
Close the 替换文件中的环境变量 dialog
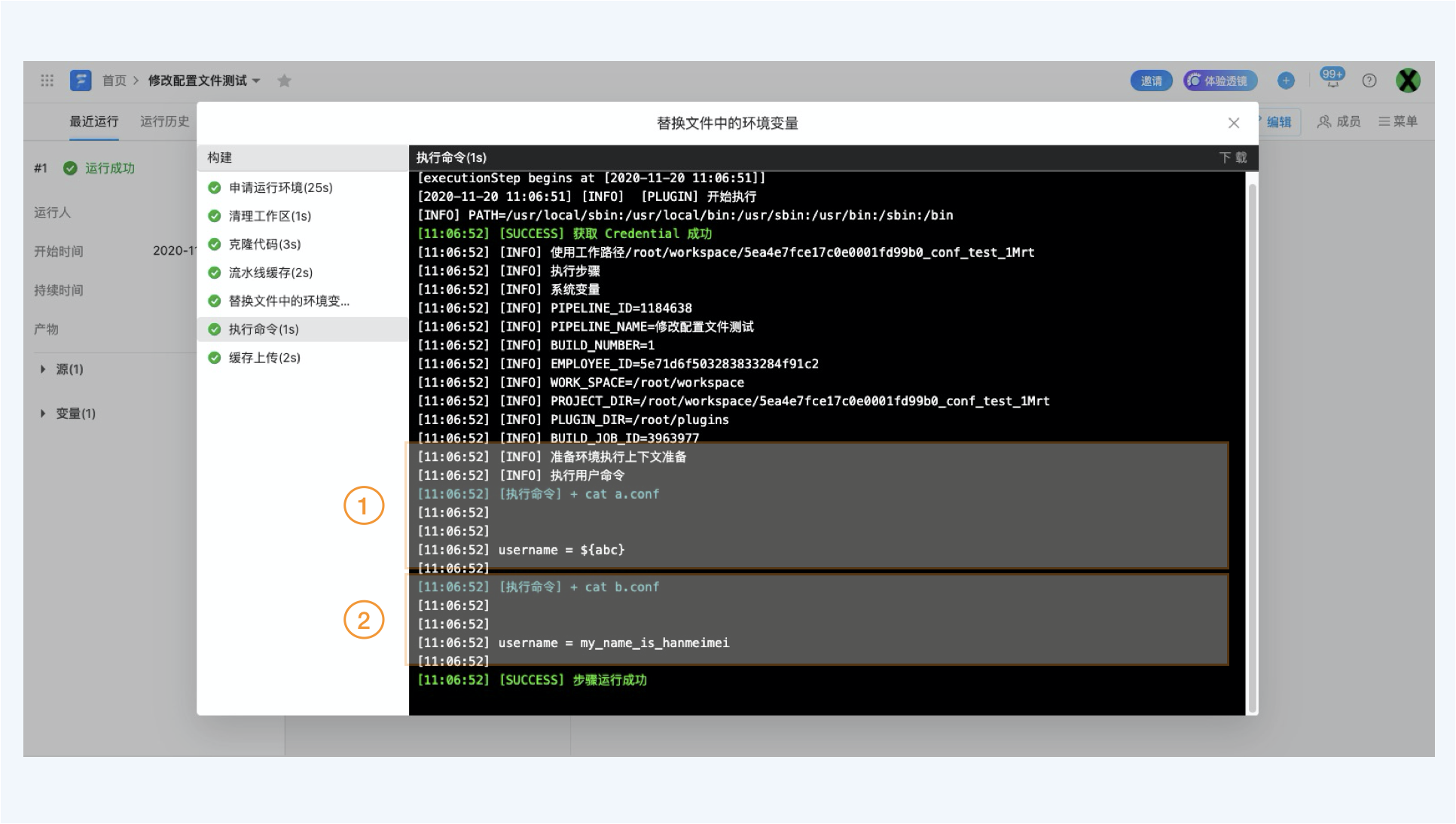(1234, 123)
